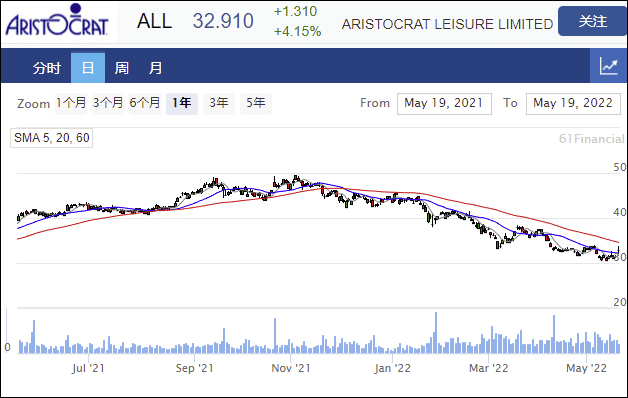Click the +4.15% change value
This screenshot has height=398, width=628.
point(298,31)
